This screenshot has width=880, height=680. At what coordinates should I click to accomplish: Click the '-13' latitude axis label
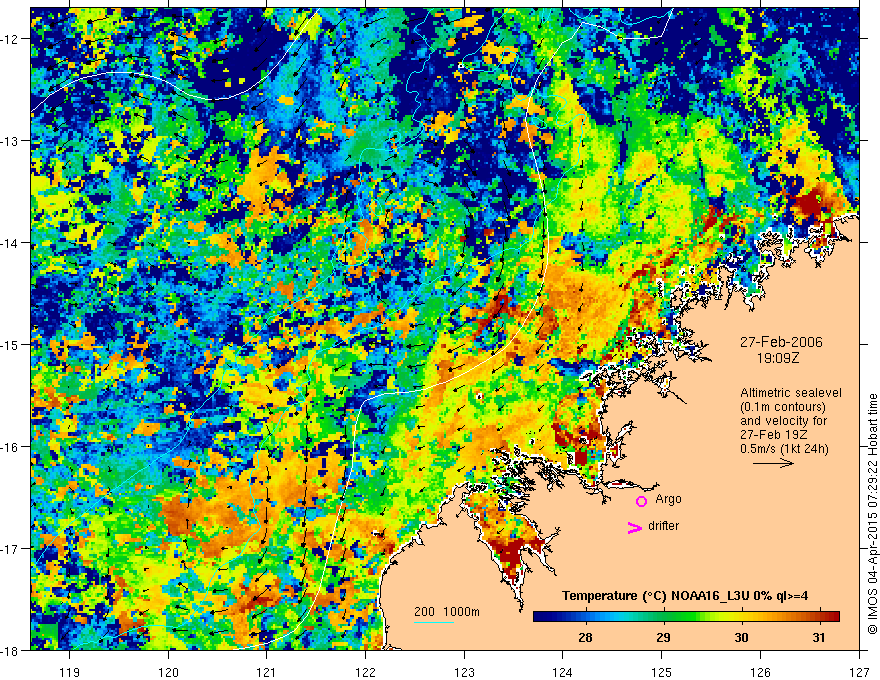[11, 141]
